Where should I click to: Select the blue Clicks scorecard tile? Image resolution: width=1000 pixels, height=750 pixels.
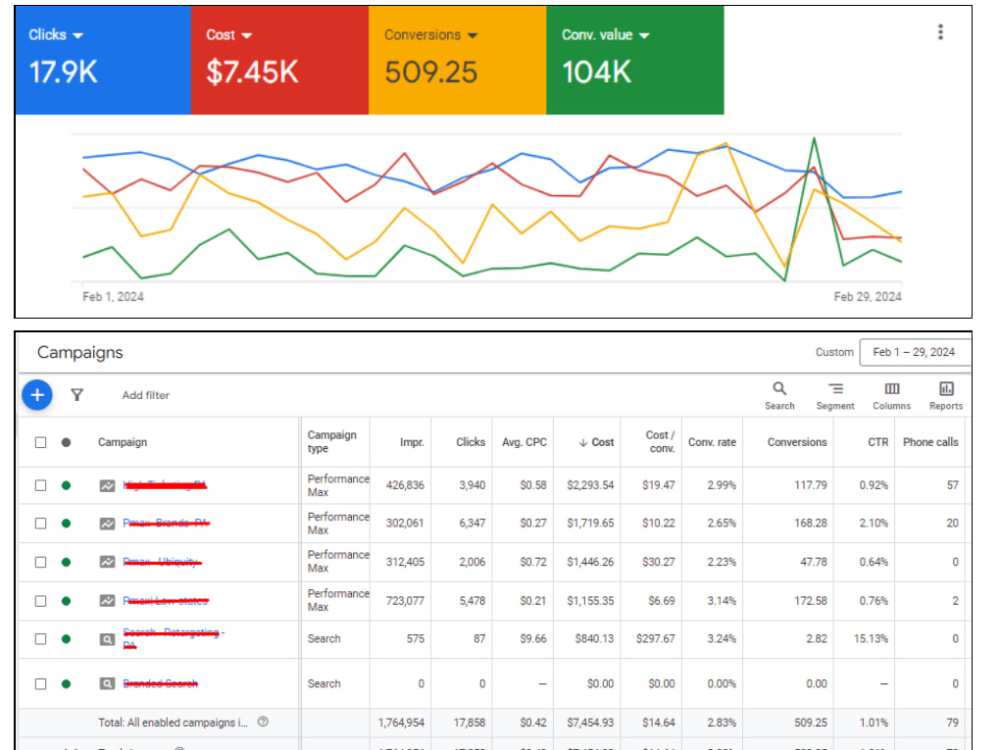(103, 61)
